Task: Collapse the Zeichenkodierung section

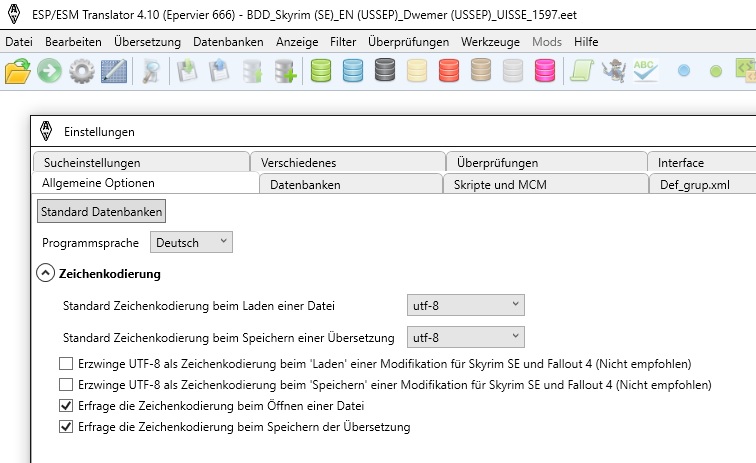Action: click(x=45, y=273)
